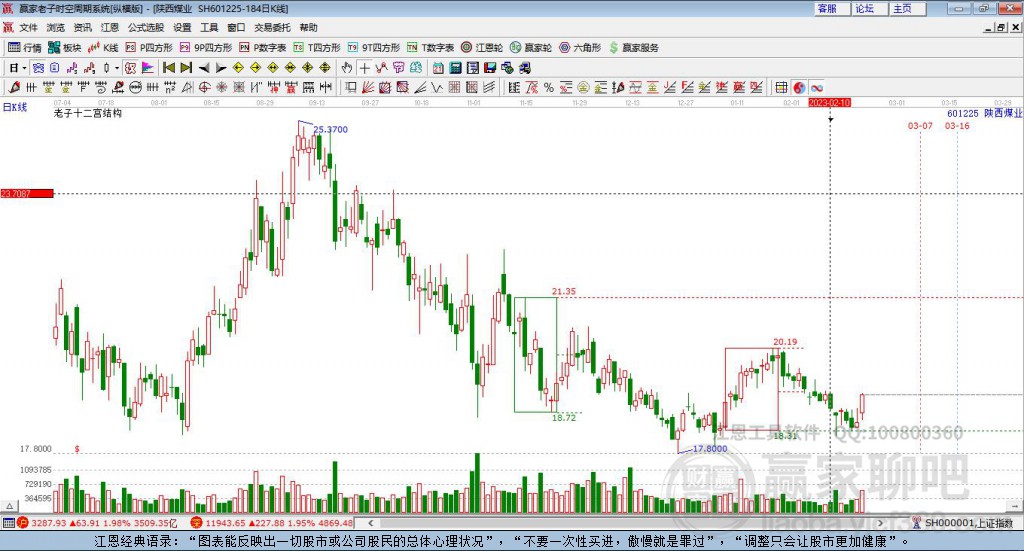
Task: Open the 帮助 menu
Action: [x=308, y=27]
